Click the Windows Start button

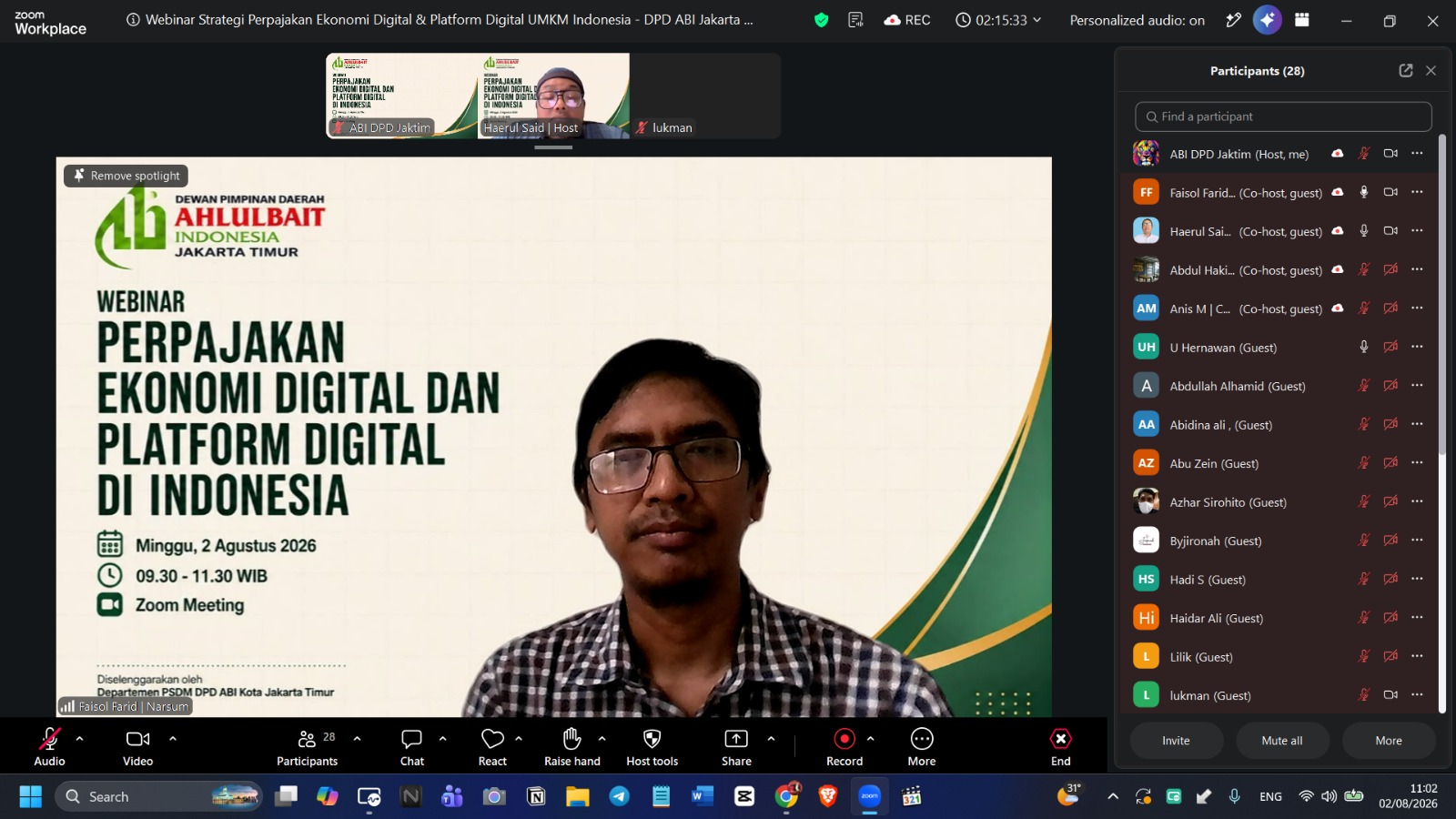tap(31, 796)
